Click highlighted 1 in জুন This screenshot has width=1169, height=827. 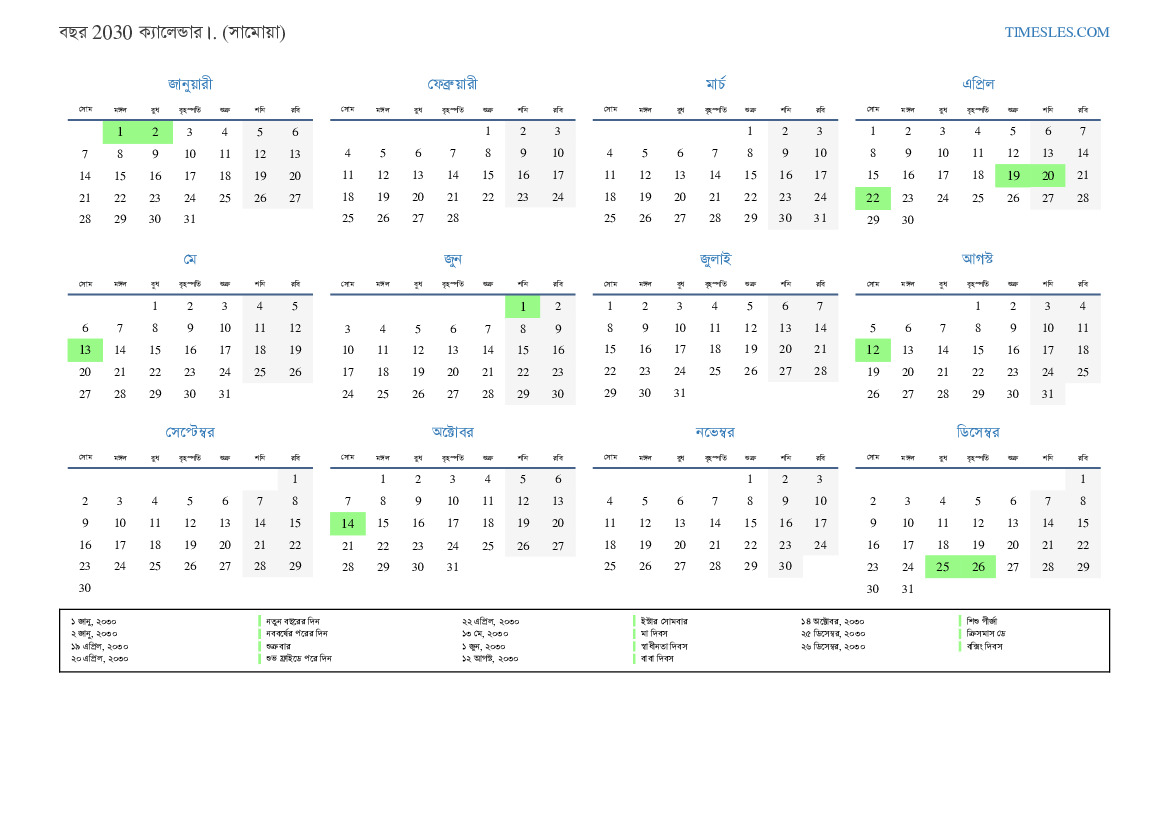[523, 306]
